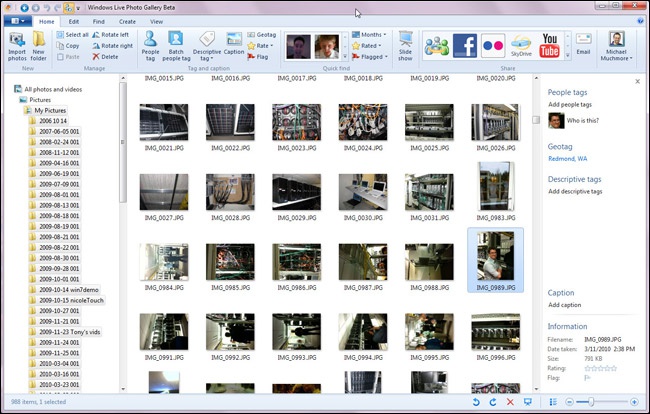Set star rating in Information panel
The image size is (650, 414).
pyautogui.click(x=600, y=368)
